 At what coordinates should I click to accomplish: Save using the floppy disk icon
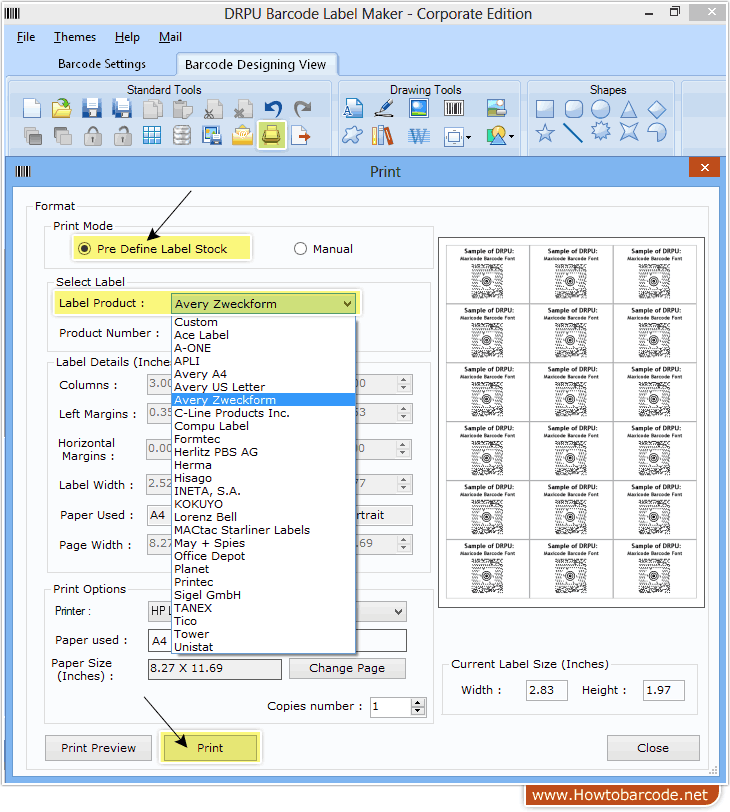[x=92, y=109]
